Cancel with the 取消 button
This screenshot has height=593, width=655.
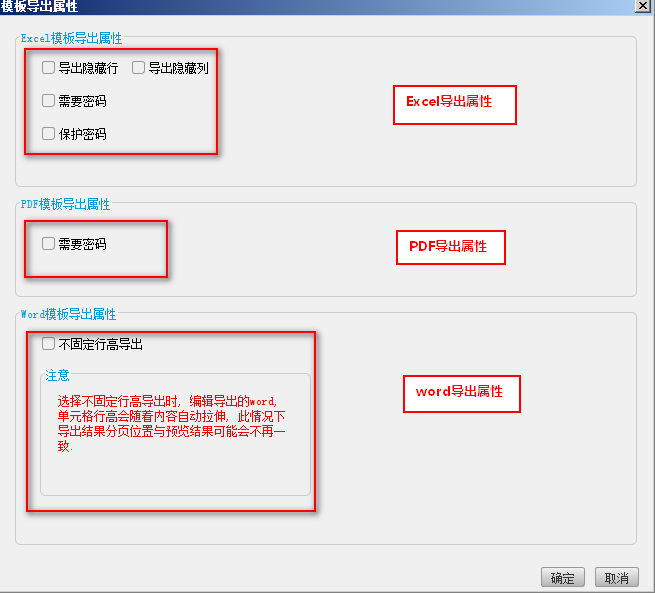(617, 578)
